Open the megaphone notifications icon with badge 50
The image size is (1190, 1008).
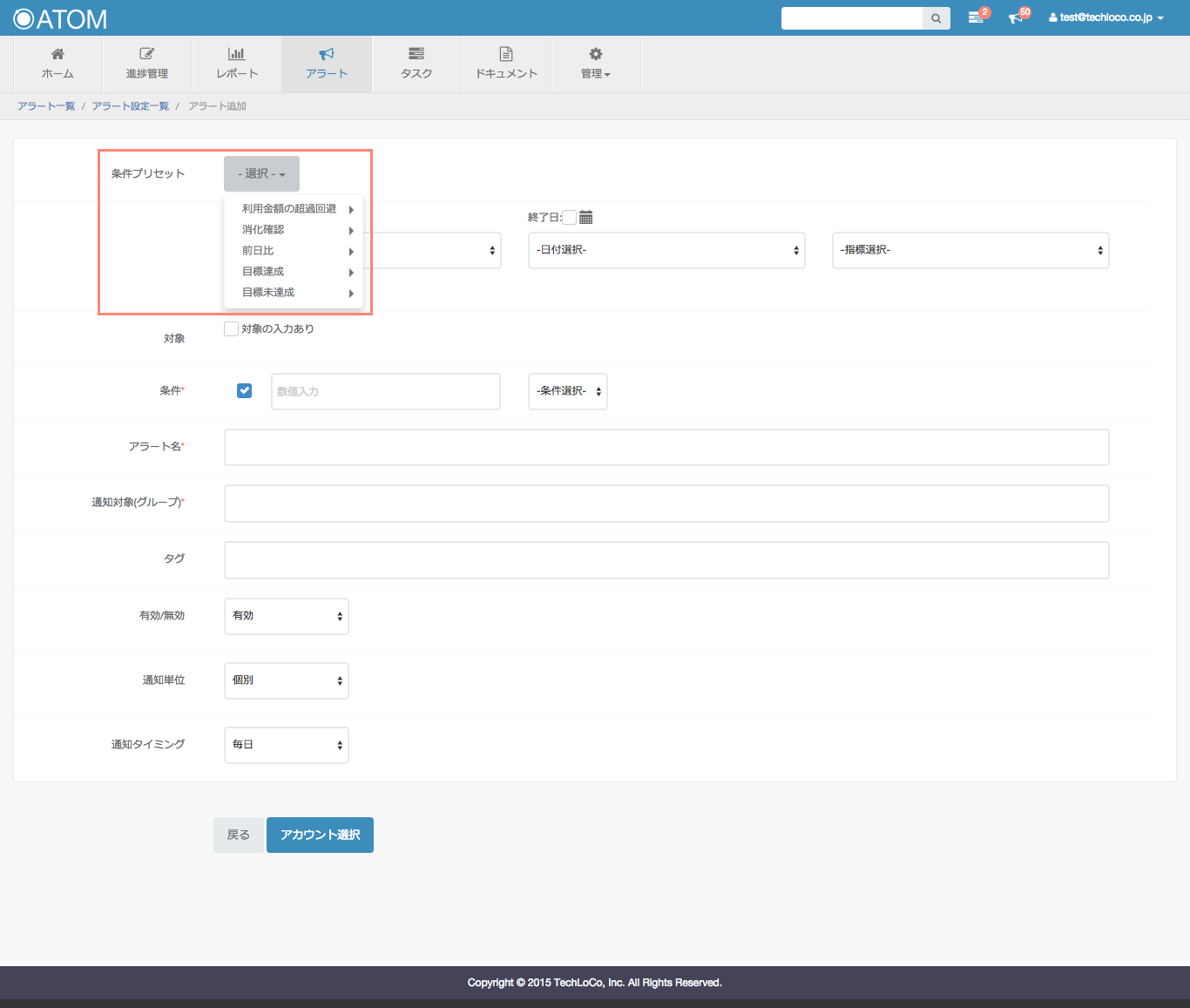tap(1016, 17)
